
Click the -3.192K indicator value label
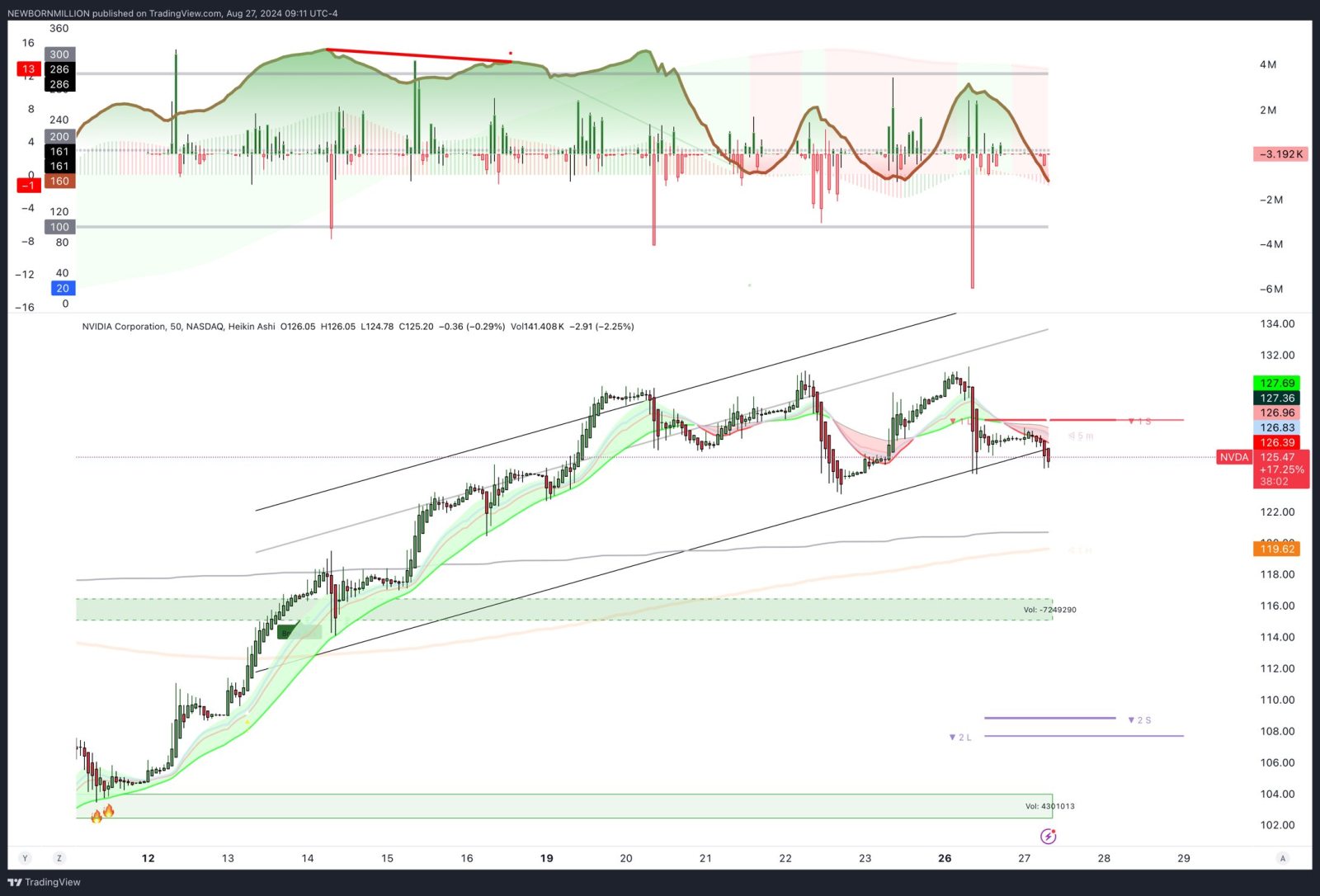point(1280,154)
